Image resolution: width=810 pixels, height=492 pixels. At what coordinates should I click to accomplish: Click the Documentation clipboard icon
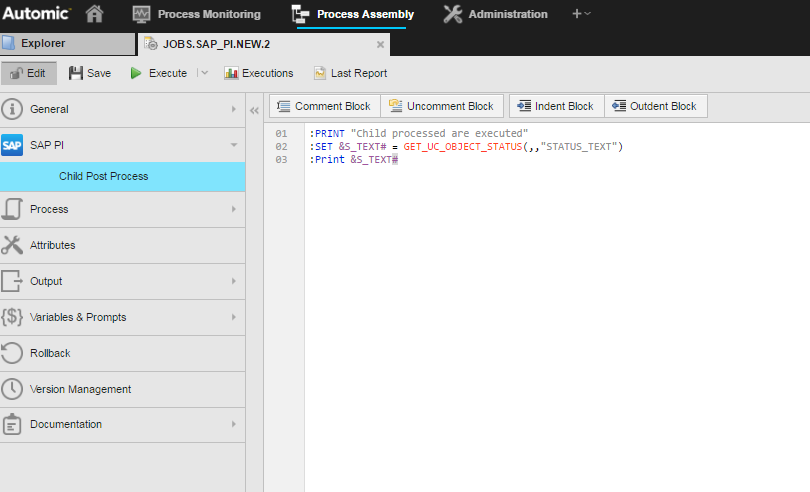click(12, 424)
